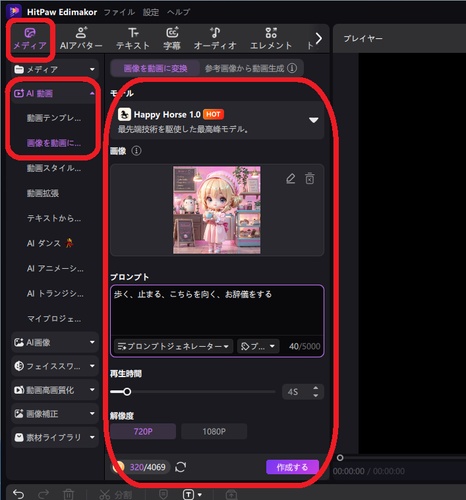Open the Happy Horse 1.0 model dropdown

click(217, 121)
